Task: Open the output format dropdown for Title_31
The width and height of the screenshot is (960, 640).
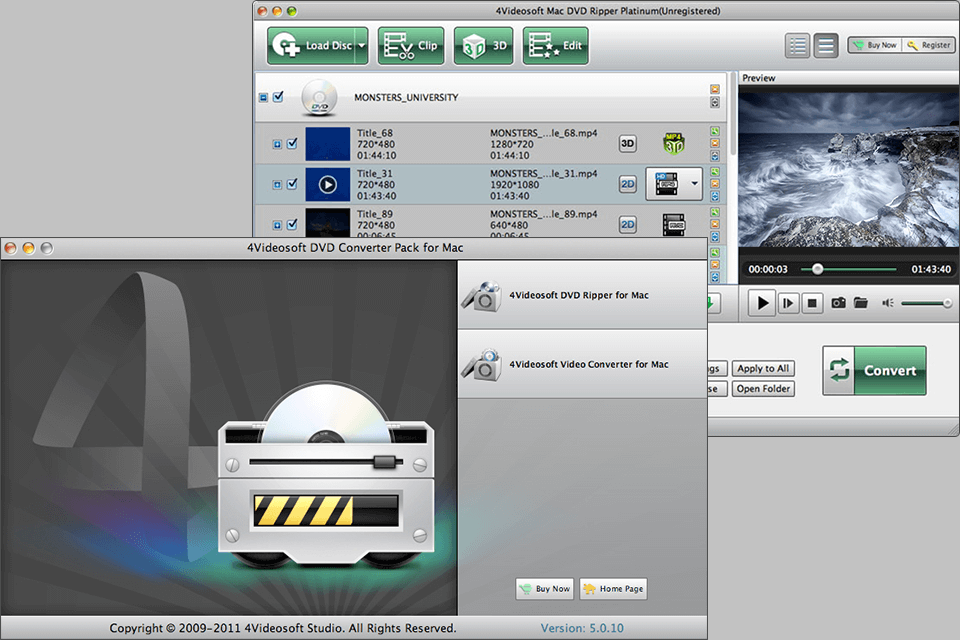Action: [692, 184]
